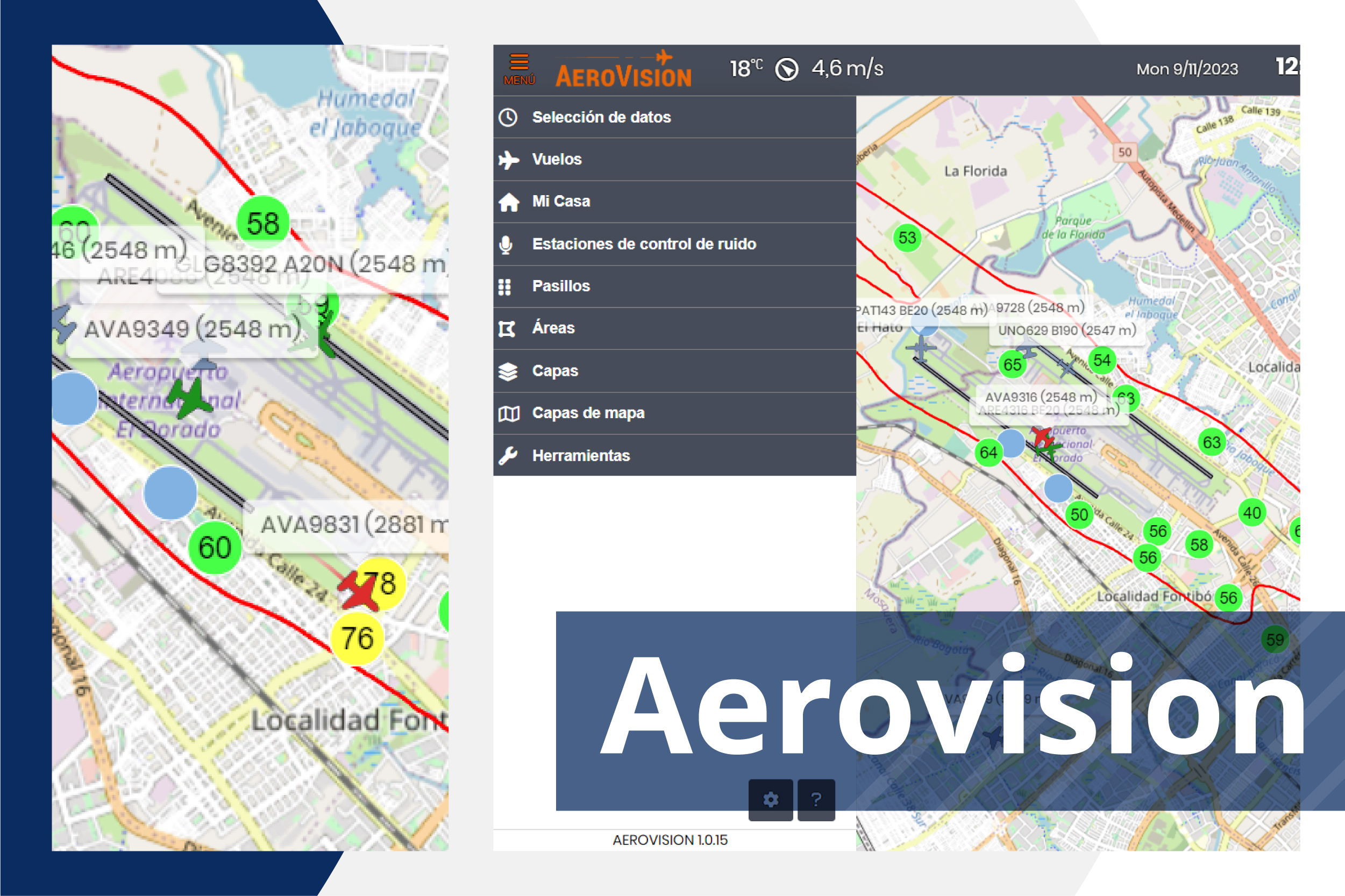Click the clock icon beside Selección de datos

(508, 117)
